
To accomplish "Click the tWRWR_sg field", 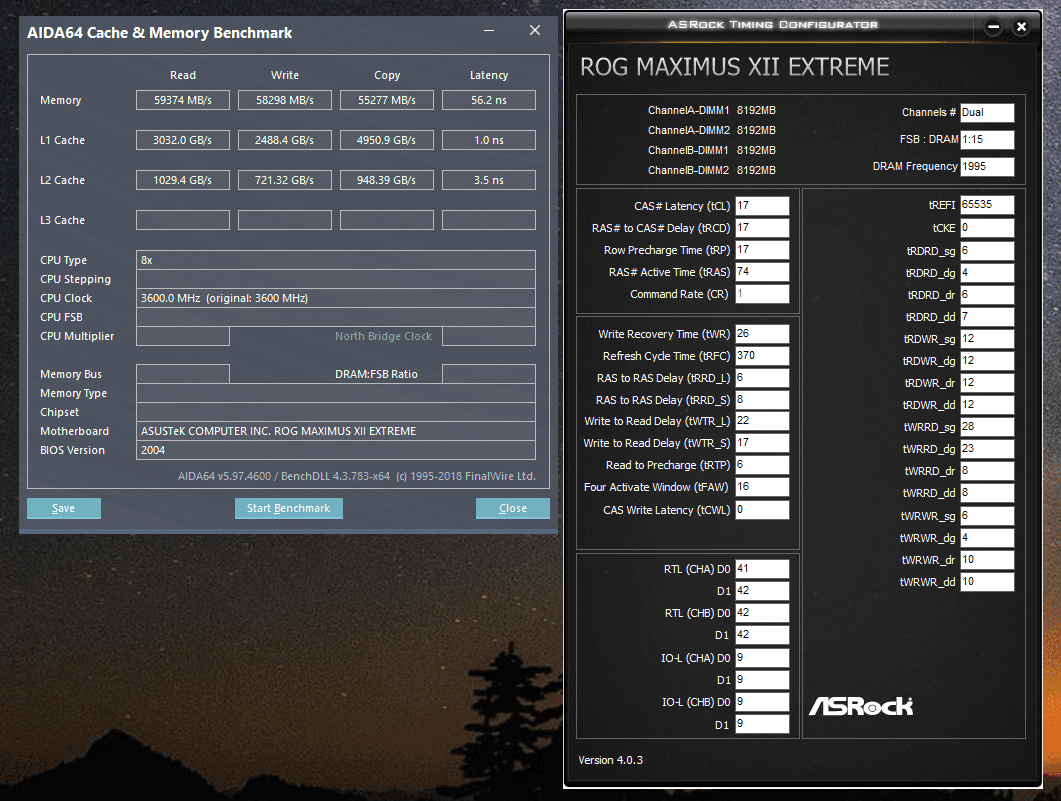I will point(987,516).
